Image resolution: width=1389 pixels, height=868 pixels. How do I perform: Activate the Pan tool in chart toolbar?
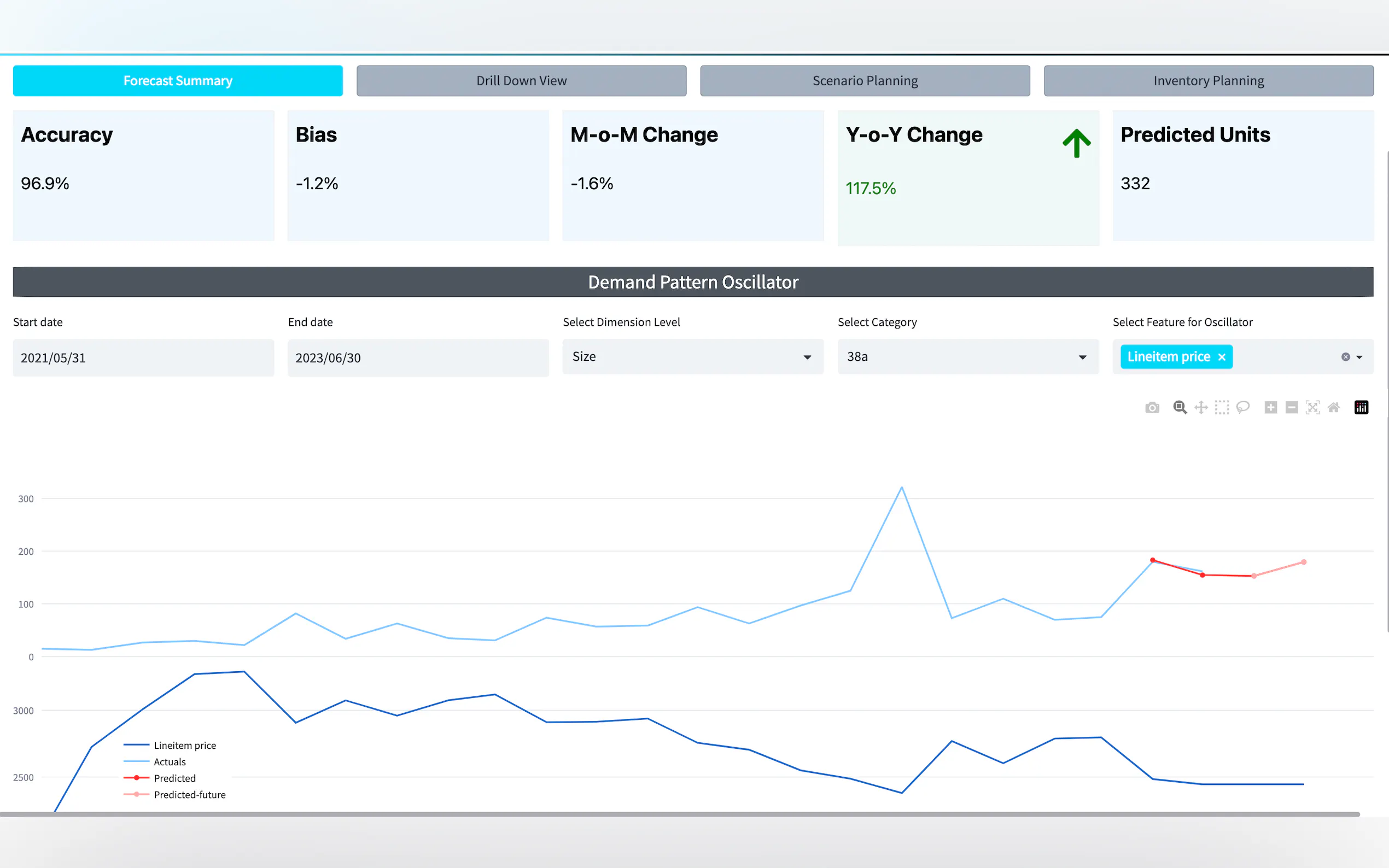pyautogui.click(x=1201, y=408)
